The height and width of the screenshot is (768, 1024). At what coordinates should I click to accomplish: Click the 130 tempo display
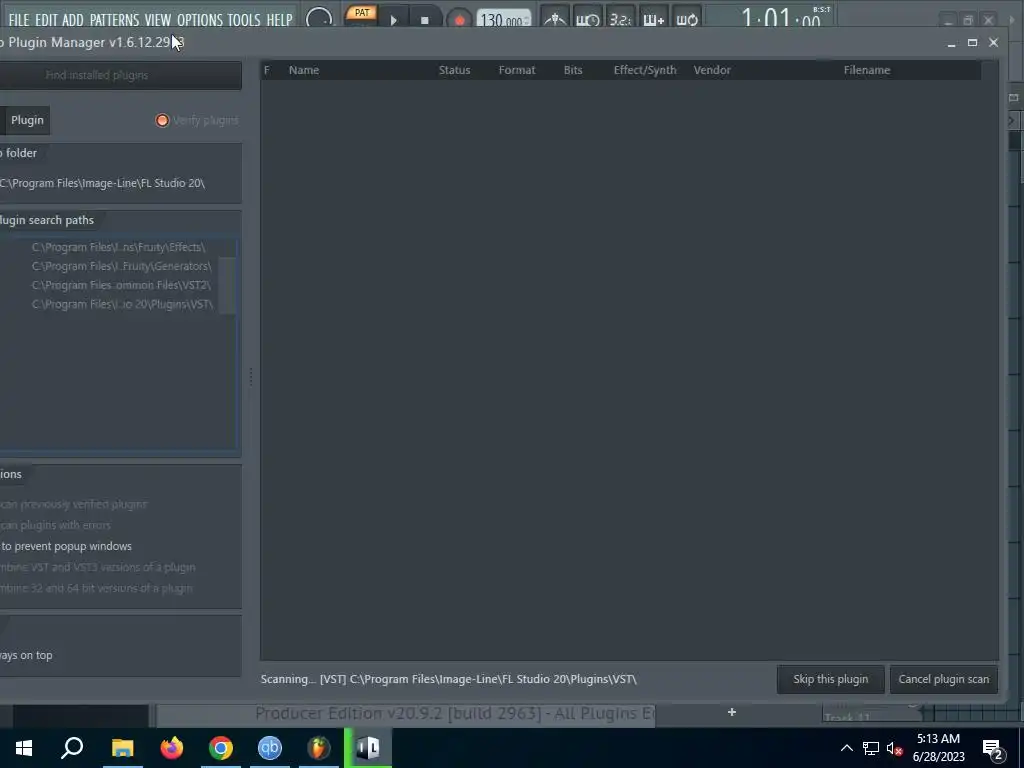pos(504,20)
